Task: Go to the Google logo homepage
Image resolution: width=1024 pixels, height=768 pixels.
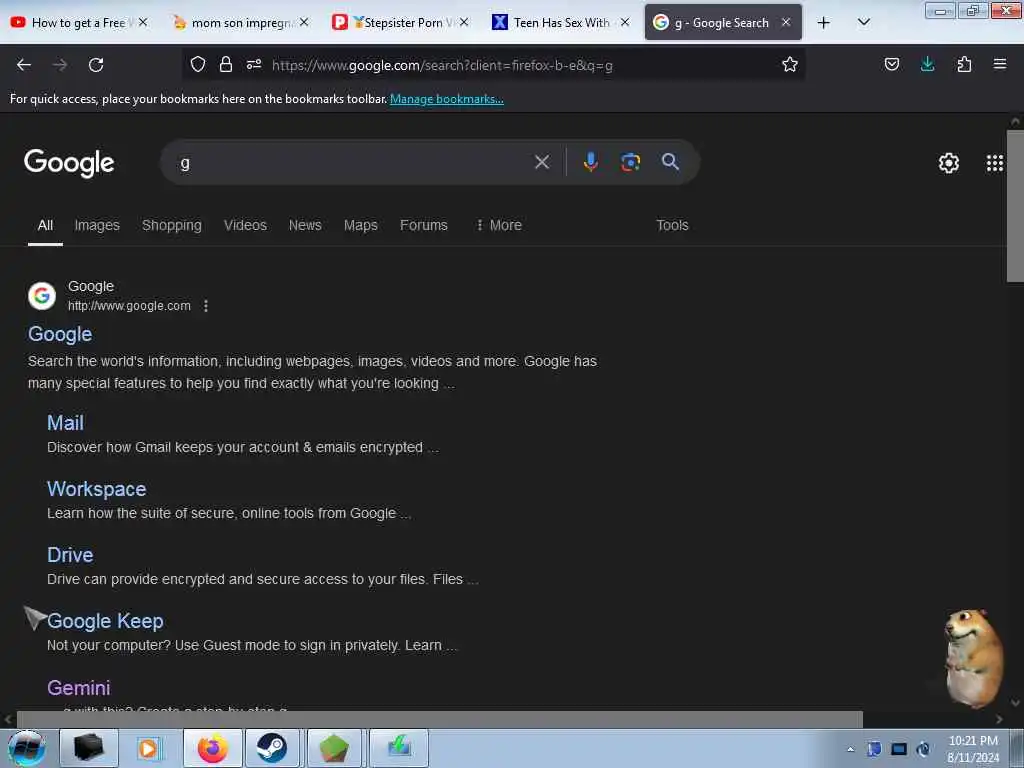Action: pyautogui.click(x=69, y=163)
